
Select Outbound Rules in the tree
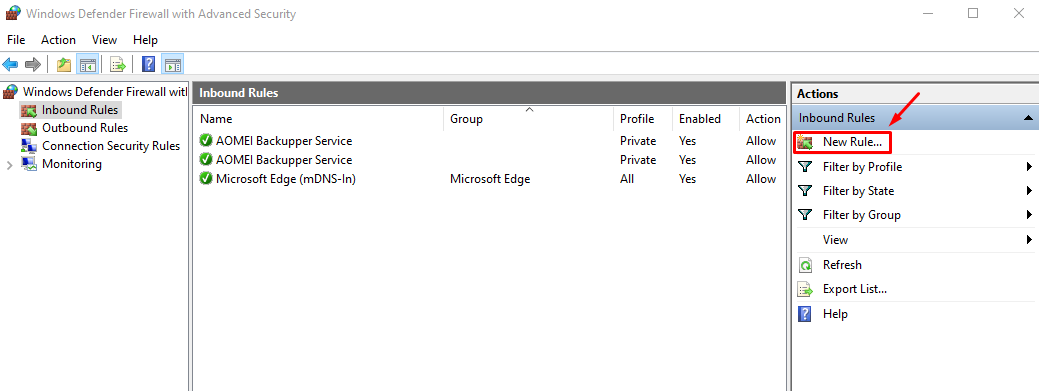coord(85,128)
